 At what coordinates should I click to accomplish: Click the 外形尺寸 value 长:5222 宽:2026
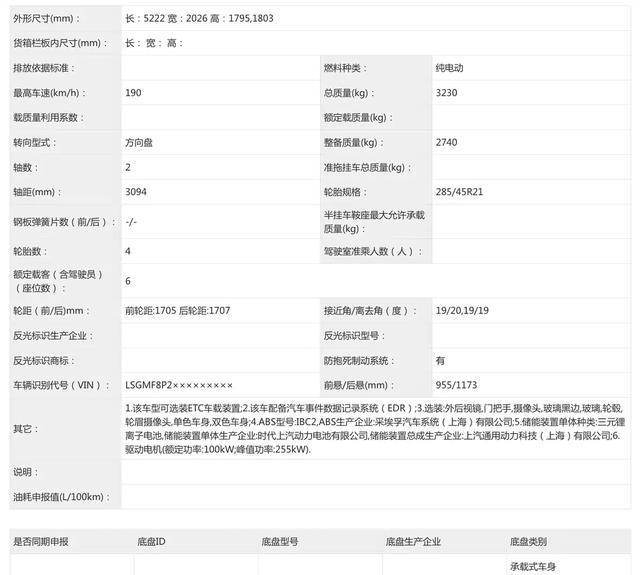tap(199, 18)
